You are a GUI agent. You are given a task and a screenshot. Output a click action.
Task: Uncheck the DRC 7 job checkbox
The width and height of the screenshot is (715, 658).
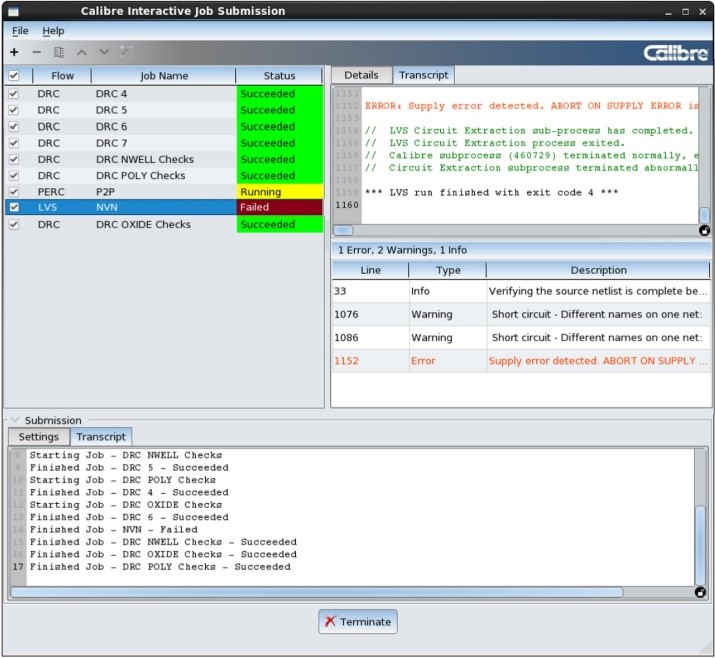pos(14,143)
